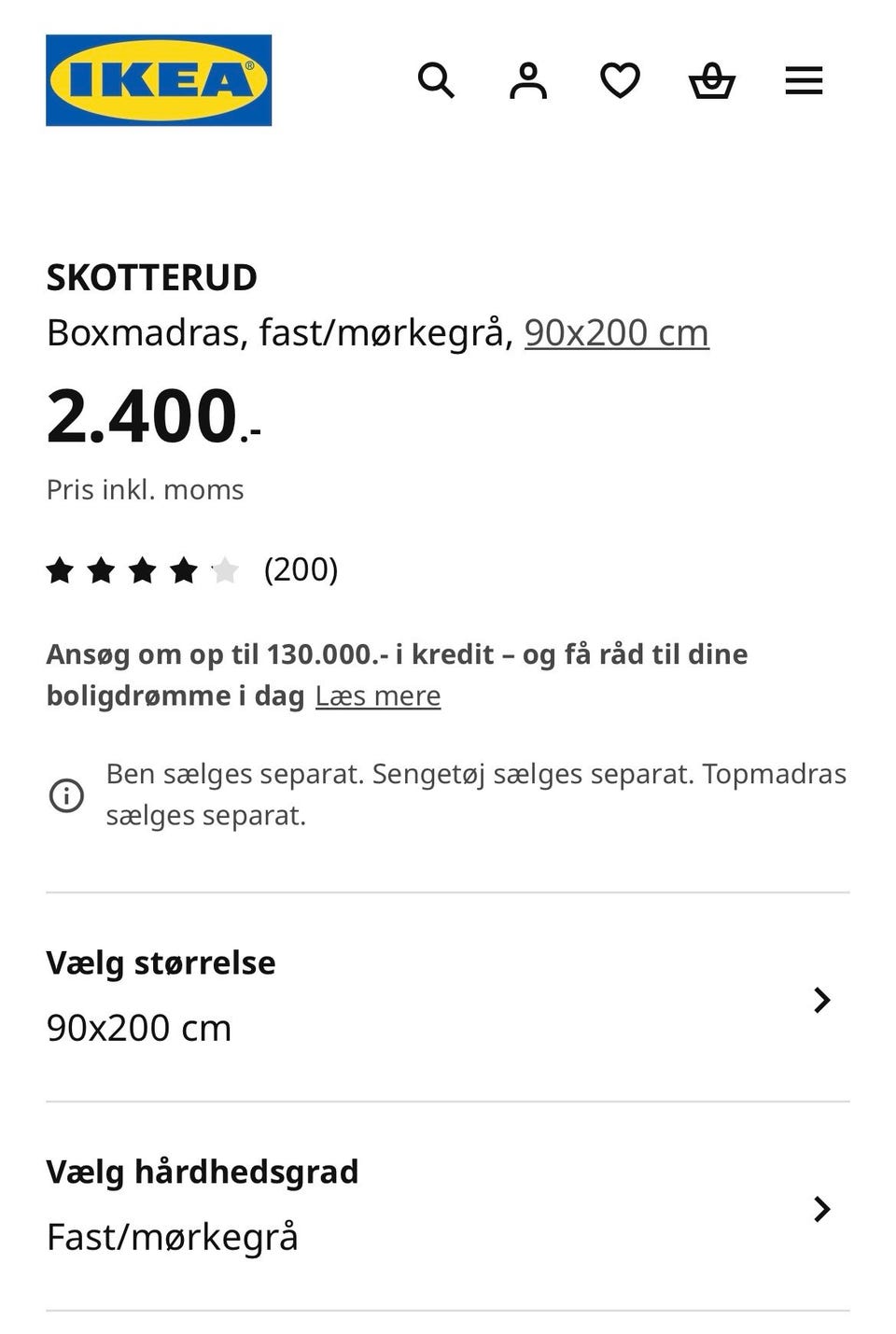
Task: Click the underlined 90x200 cm link in the product description
Action: 616,332
